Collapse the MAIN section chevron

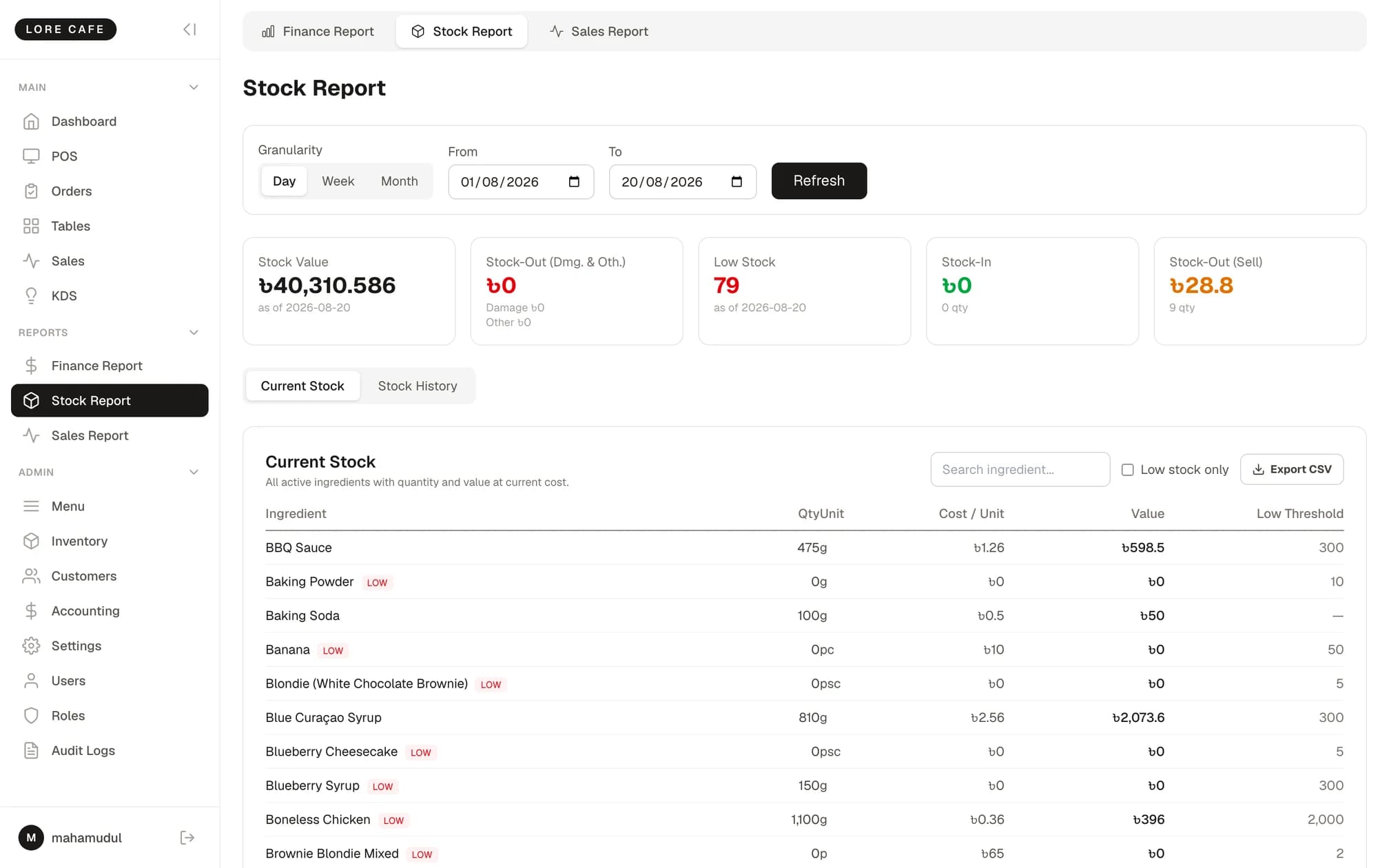194,87
